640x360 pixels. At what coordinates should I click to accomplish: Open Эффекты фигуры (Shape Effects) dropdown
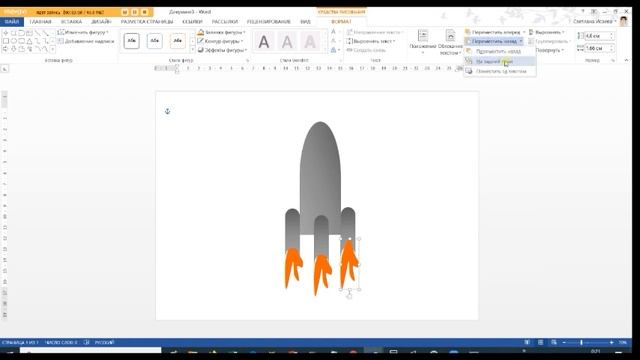(222, 50)
